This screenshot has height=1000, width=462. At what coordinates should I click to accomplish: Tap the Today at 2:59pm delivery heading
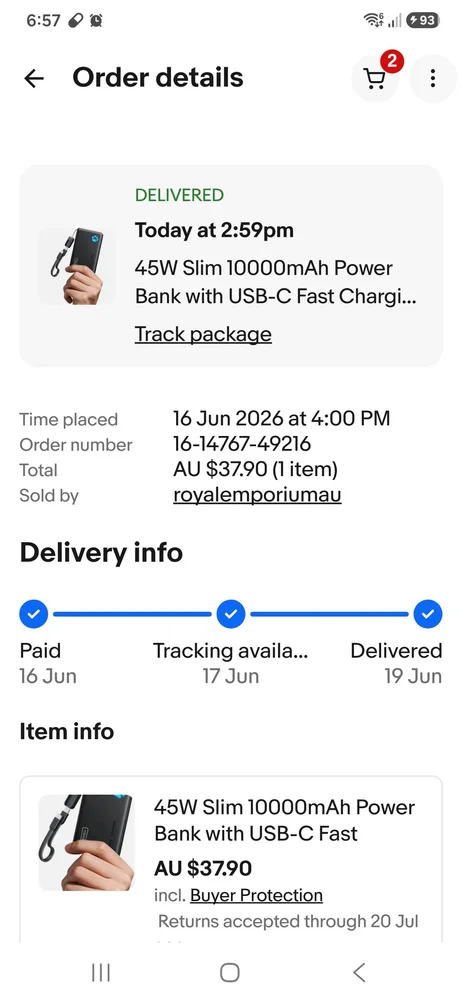(x=214, y=230)
